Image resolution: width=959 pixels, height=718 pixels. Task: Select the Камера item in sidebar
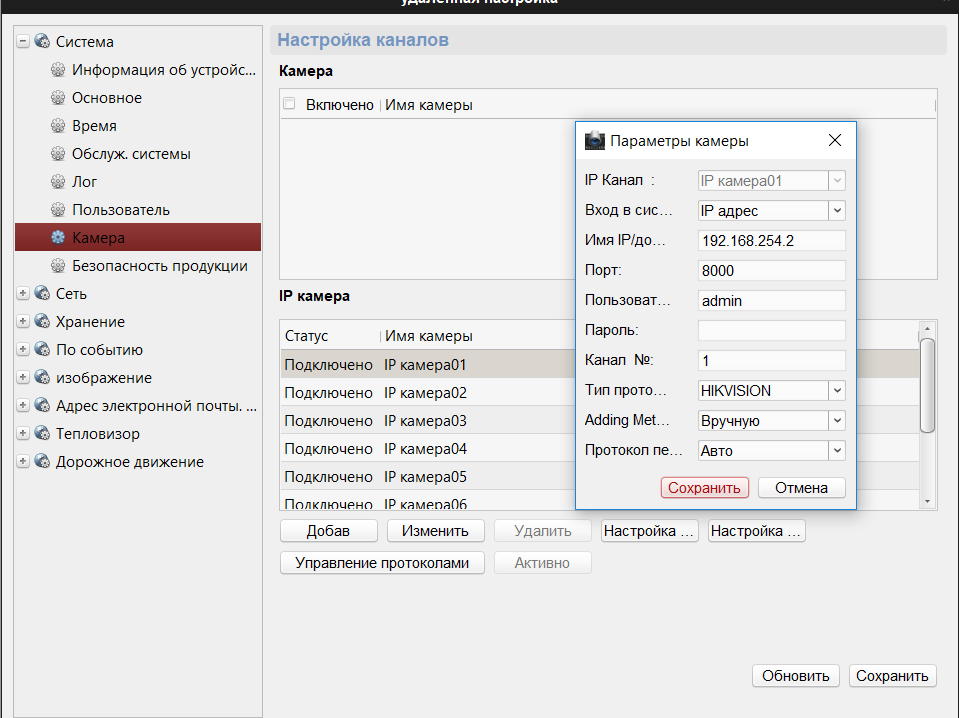(x=98, y=238)
